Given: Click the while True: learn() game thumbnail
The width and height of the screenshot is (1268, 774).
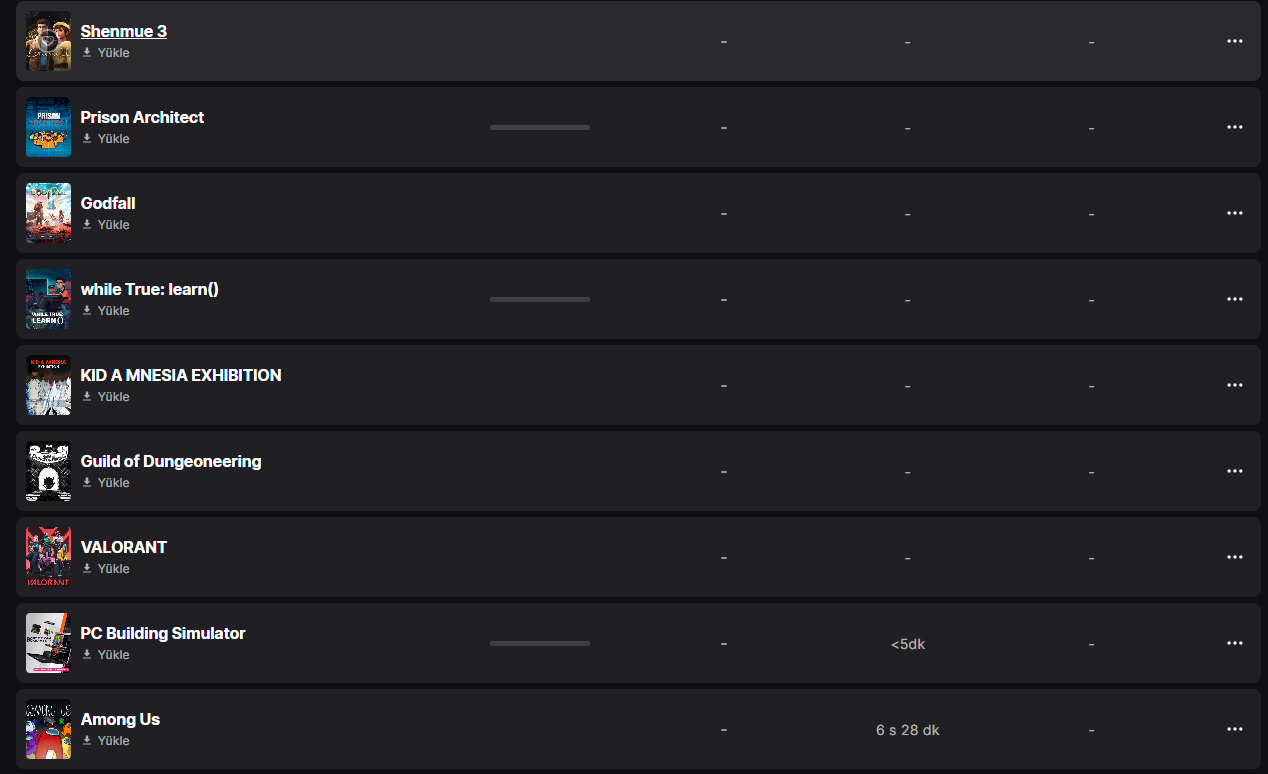Looking at the screenshot, I should click(x=48, y=299).
